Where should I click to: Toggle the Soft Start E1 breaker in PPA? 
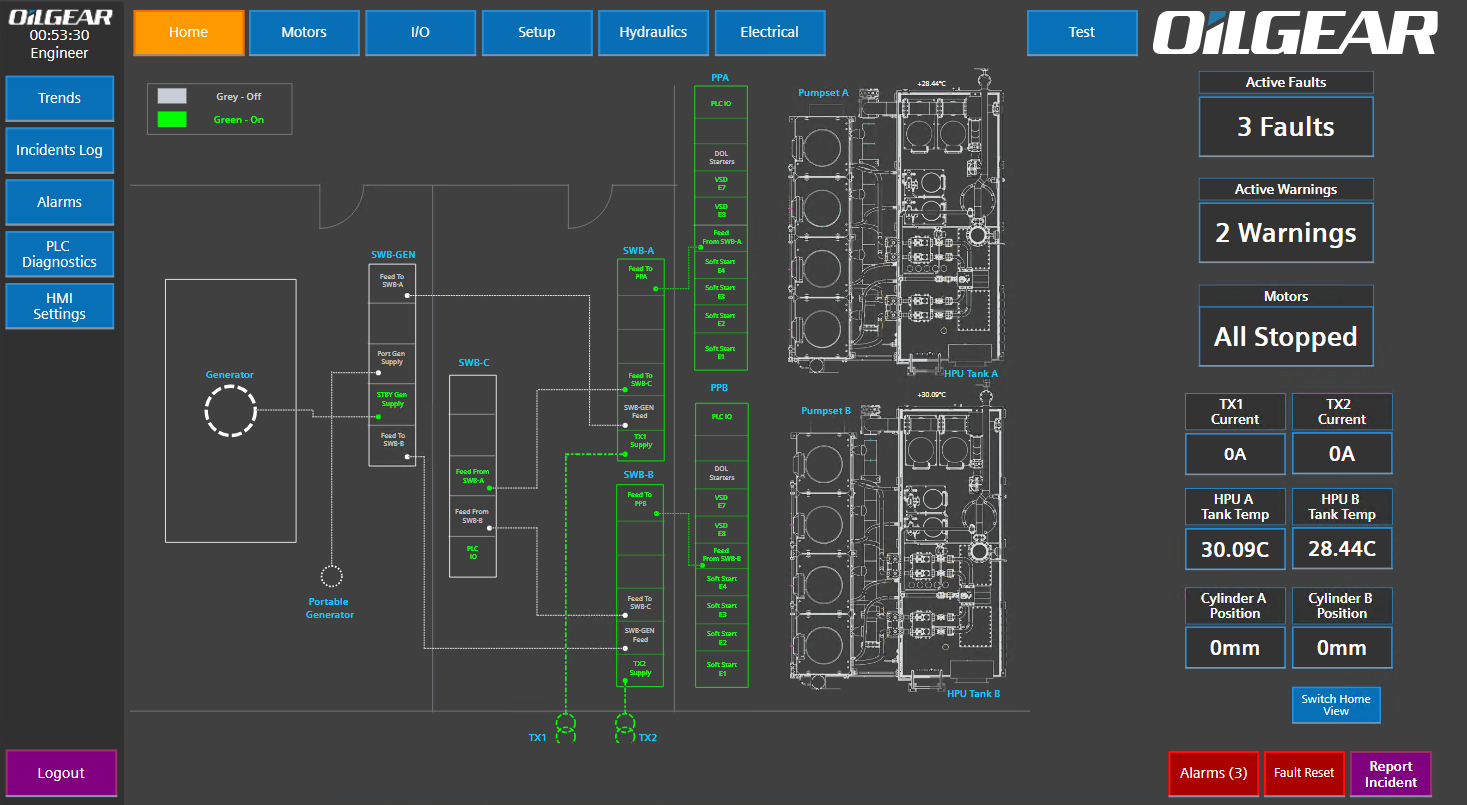click(721, 349)
